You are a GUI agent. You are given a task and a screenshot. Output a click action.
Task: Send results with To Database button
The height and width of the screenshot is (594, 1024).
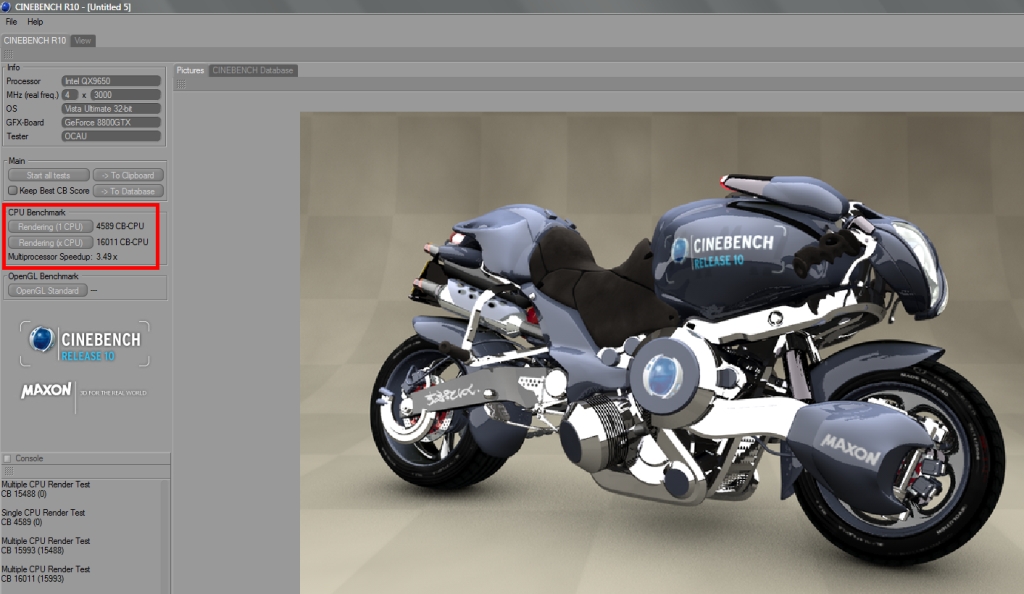coord(128,191)
